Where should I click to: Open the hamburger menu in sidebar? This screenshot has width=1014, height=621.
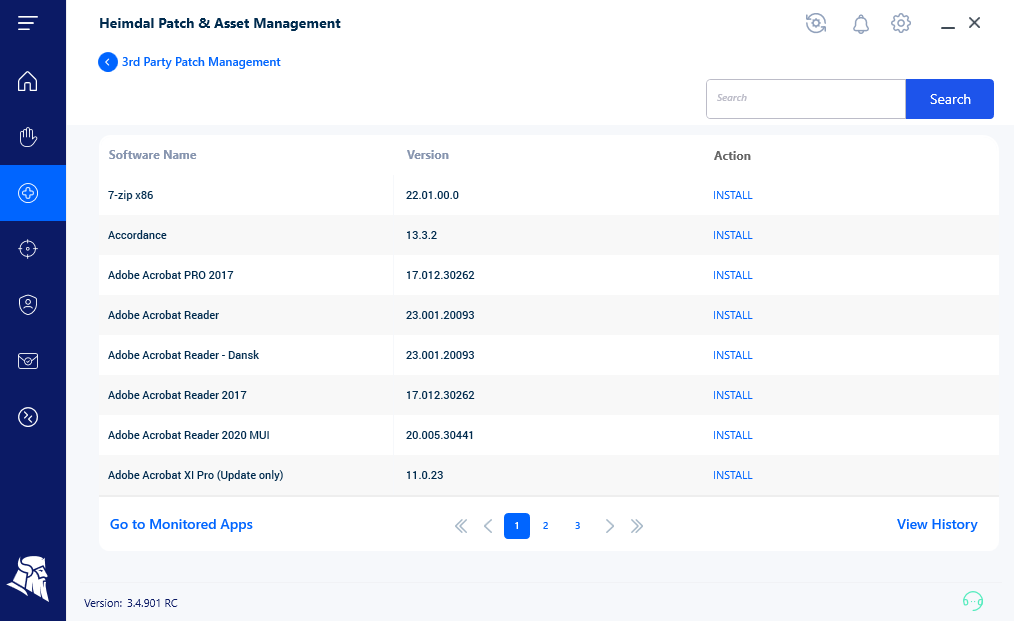pos(27,23)
